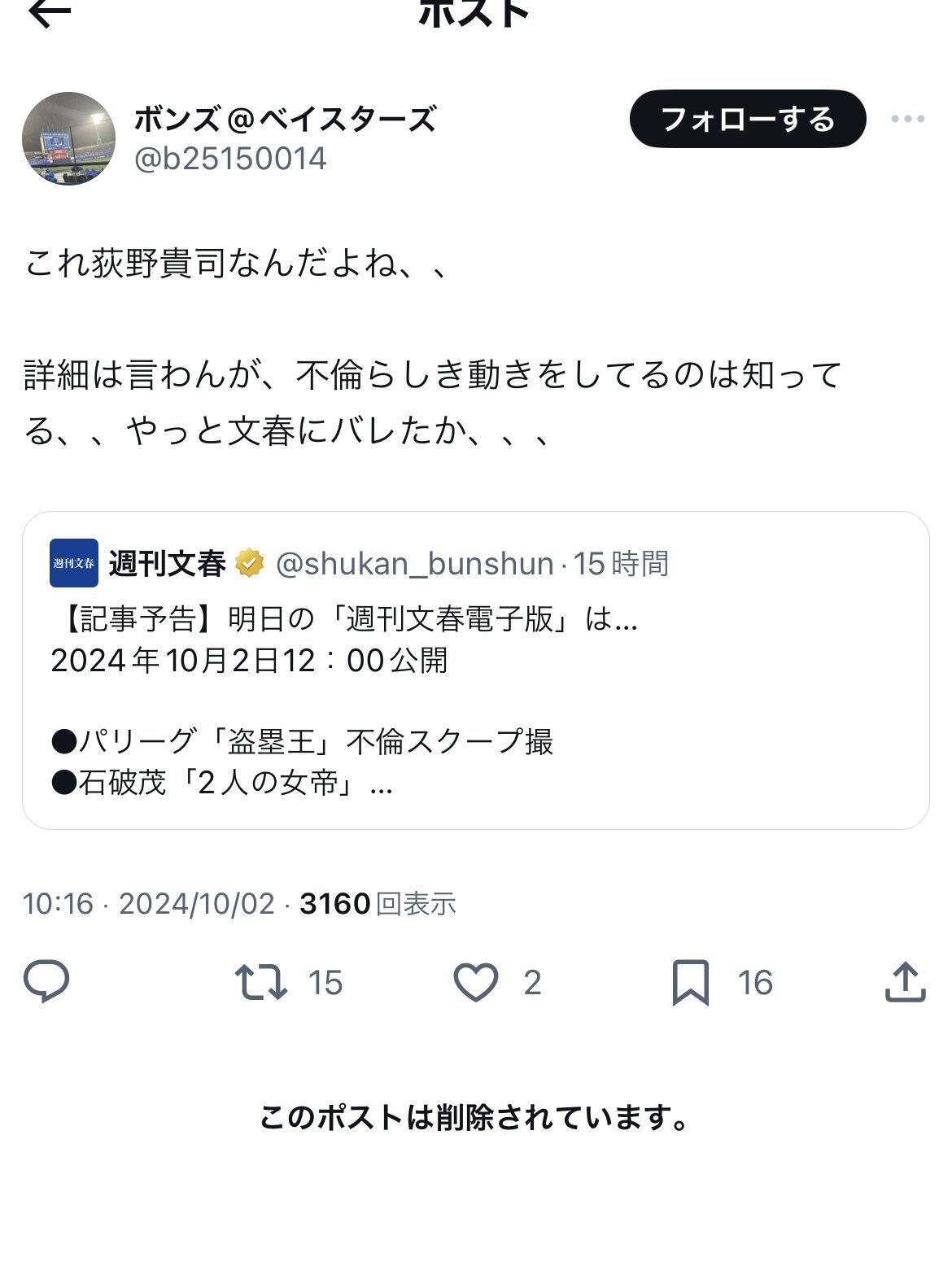Viewport: 952px width, 1266px height.
Task: Open the ボンズ＠ベイスターズ display name
Action: point(285,120)
